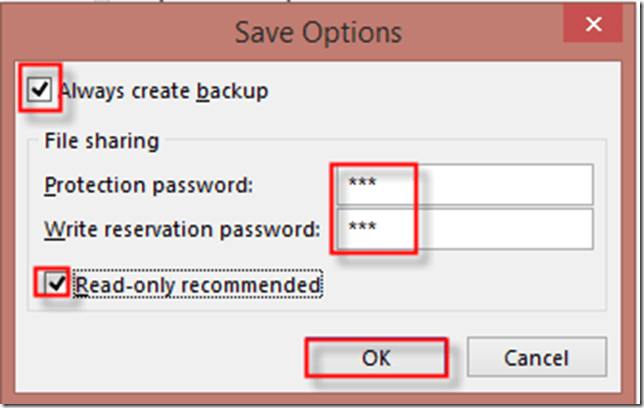Click the "Write reservation password:" label

click(182, 229)
